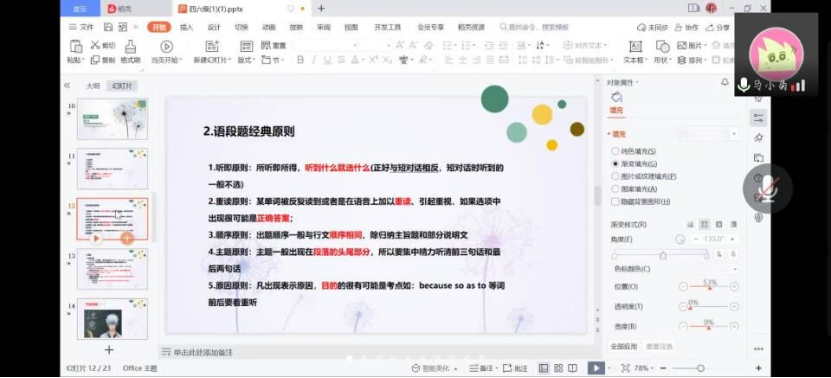
Task: Start slideshow with the play button at bottom
Action: coord(596,368)
